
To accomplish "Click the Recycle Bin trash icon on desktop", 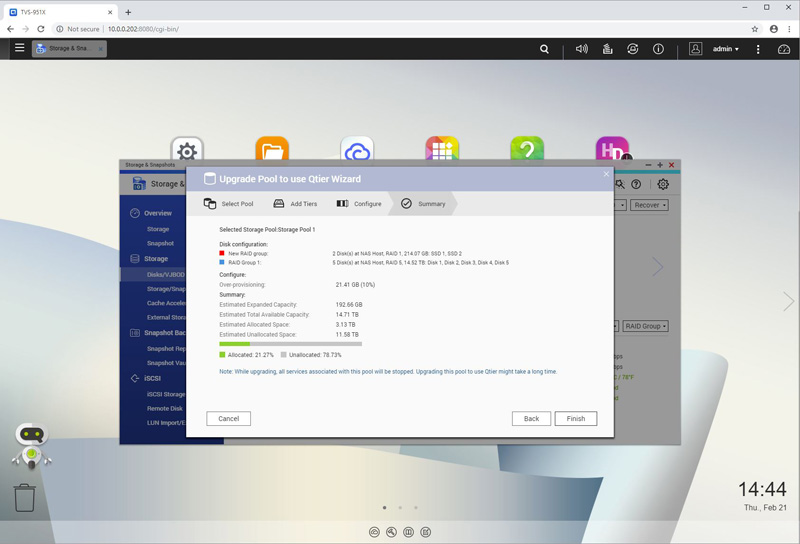I will [x=25, y=497].
